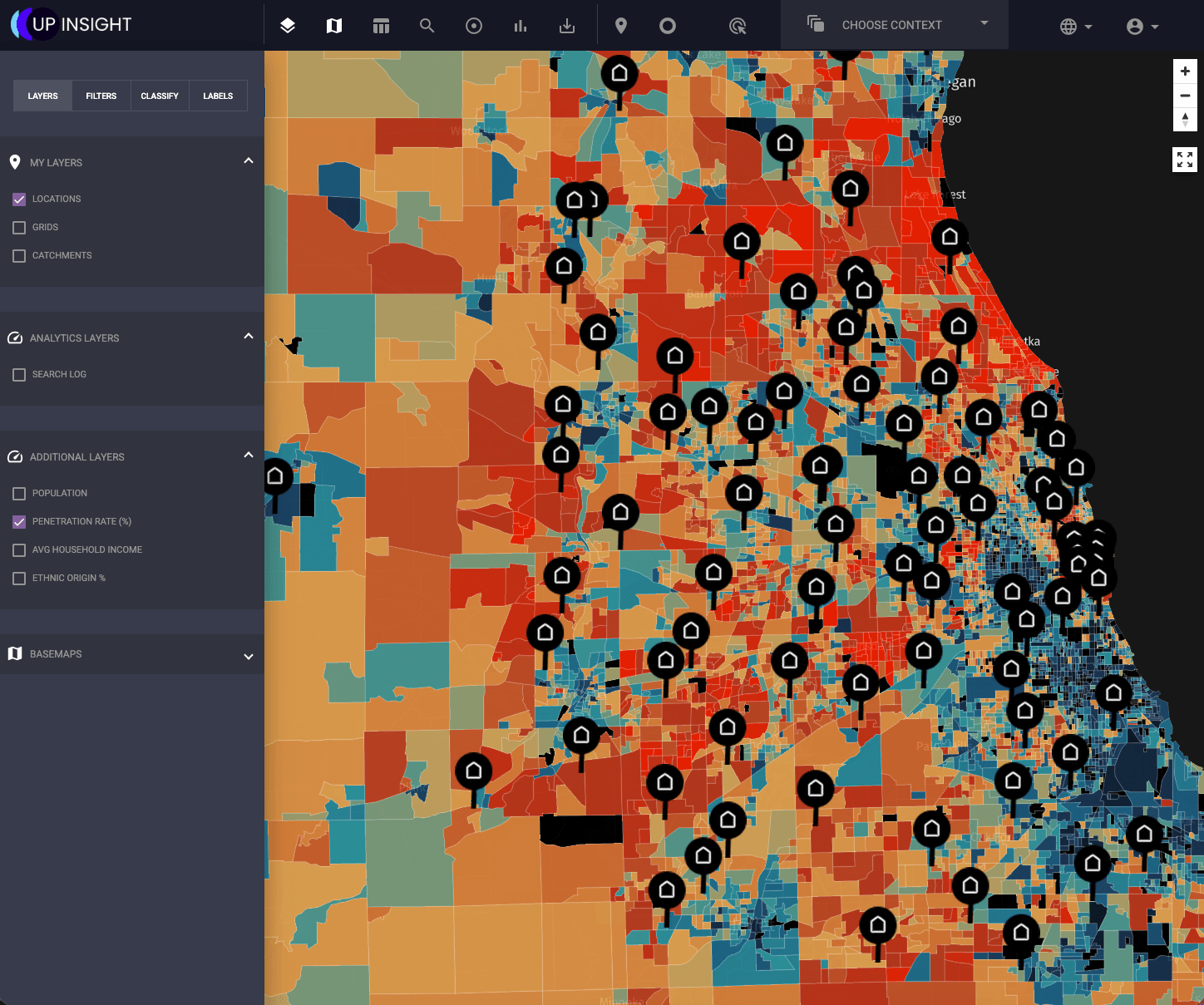Click the Avg Household Income label
This screenshot has width=1204, height=1005.
[87, 549]
